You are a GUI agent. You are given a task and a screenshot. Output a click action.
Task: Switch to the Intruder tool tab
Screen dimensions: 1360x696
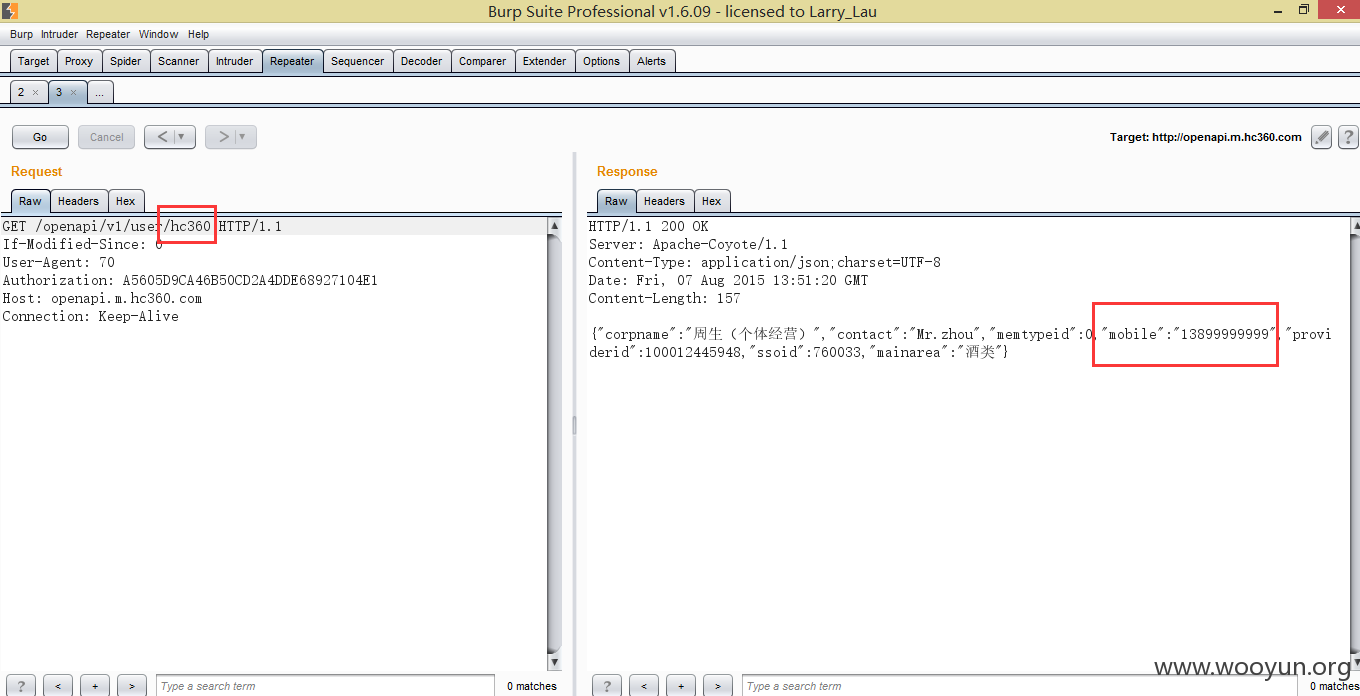click(x=235, y=61)
